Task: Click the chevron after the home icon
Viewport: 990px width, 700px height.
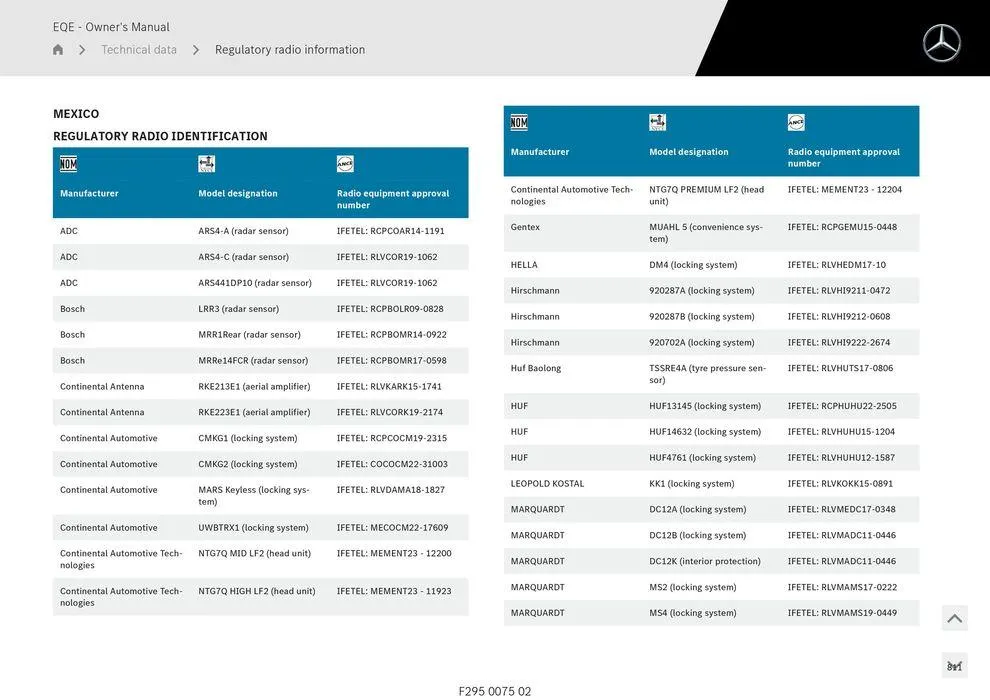Action: click(x=82, y=50)
